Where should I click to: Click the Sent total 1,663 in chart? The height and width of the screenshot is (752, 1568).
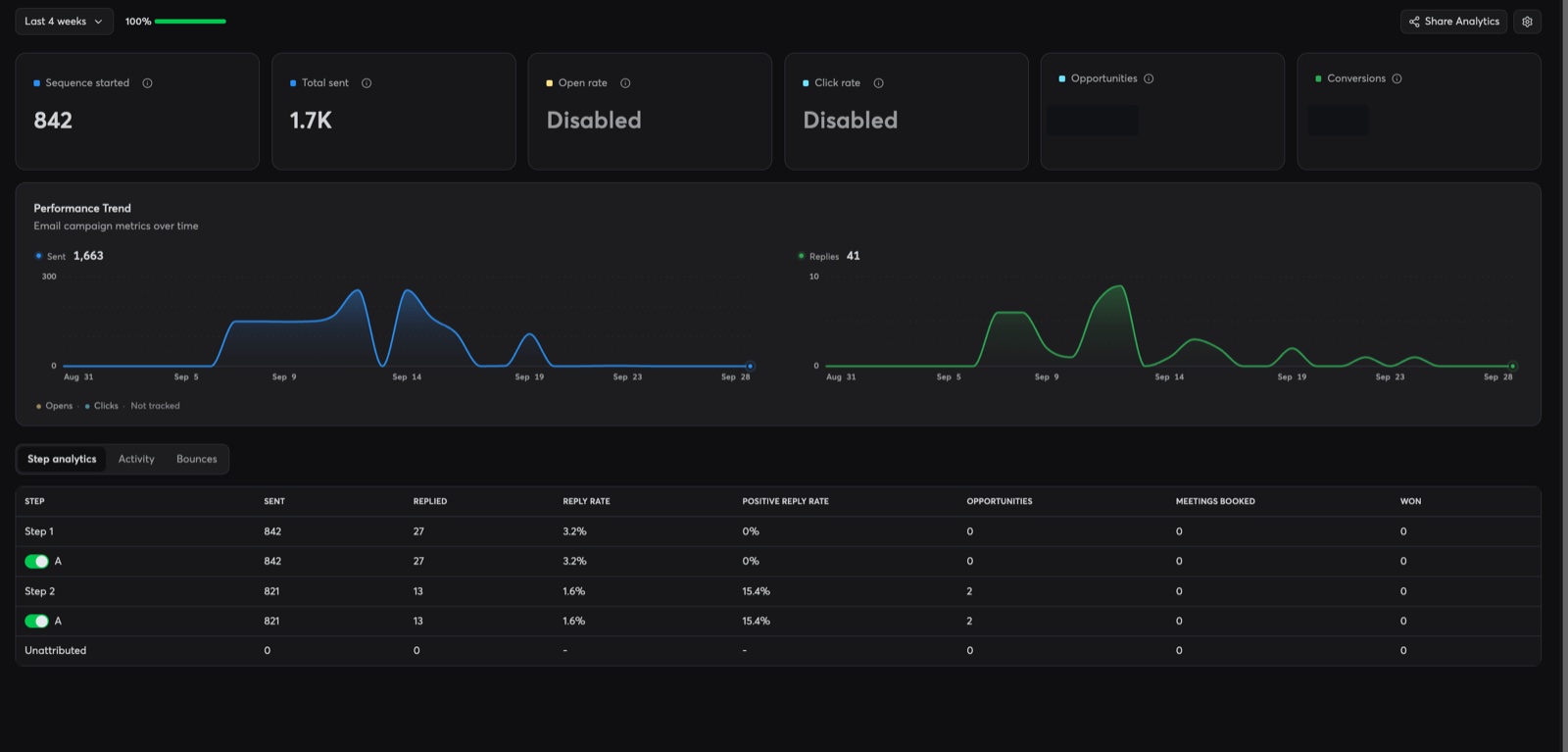pyautogui.click(x=88, y=256)
